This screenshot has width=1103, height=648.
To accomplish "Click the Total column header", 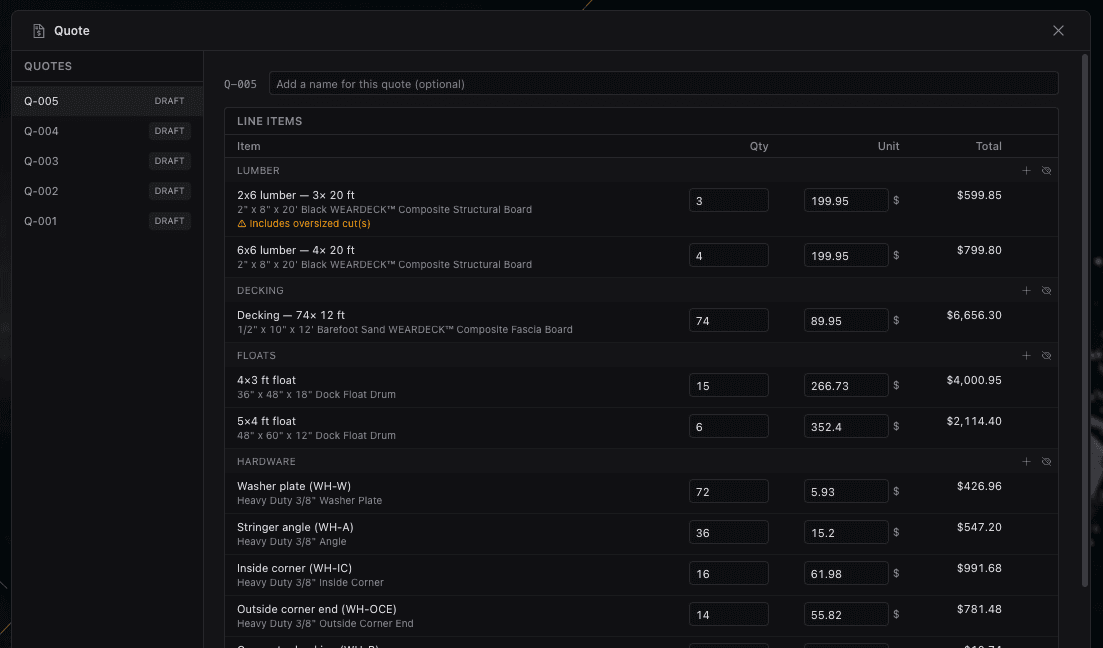I will coord(988,146).
